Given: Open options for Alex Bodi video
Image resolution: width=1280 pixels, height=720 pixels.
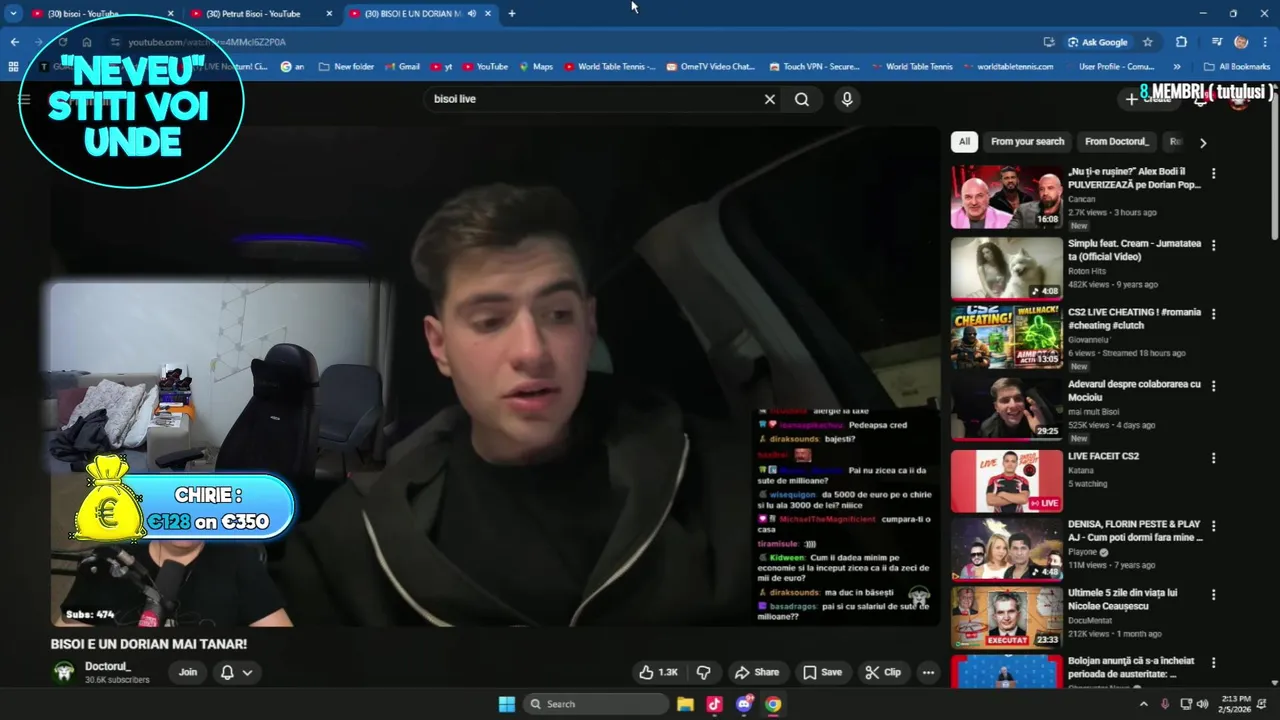Looking at the screenshot, I should coord(1213,173).
